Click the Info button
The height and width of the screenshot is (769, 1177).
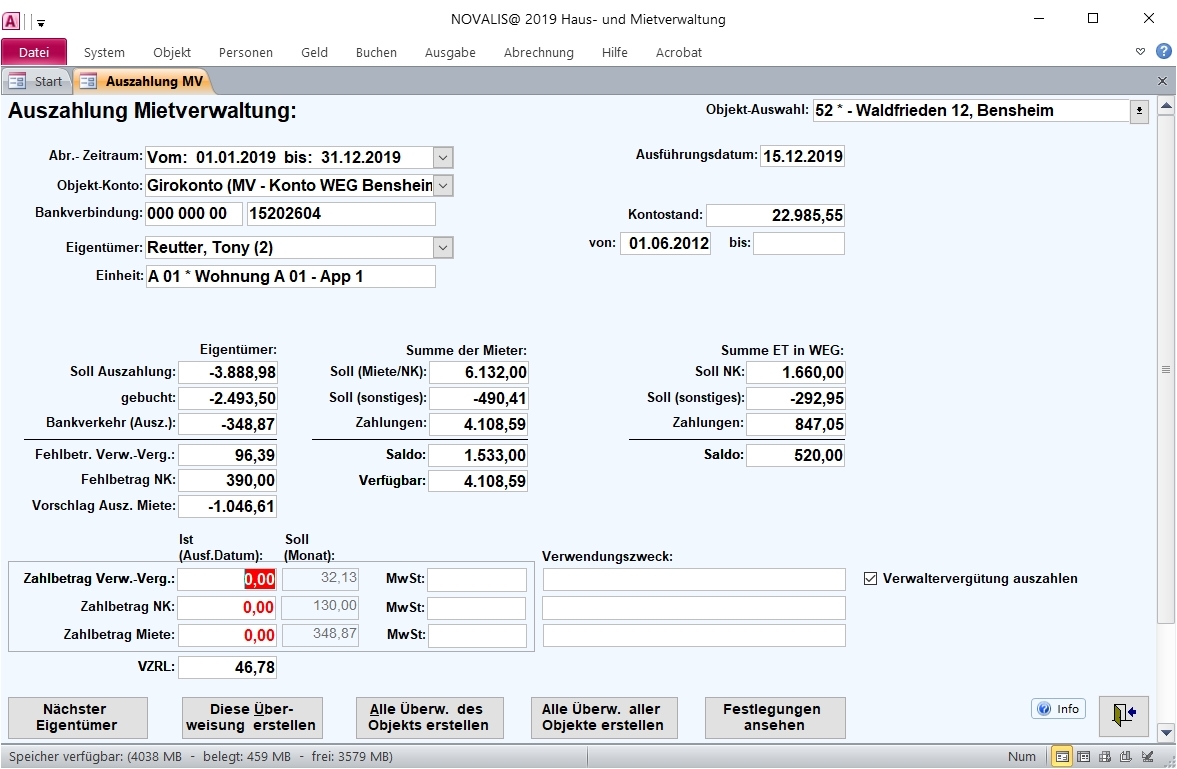pyautogui.click(x=1058, y=709)
